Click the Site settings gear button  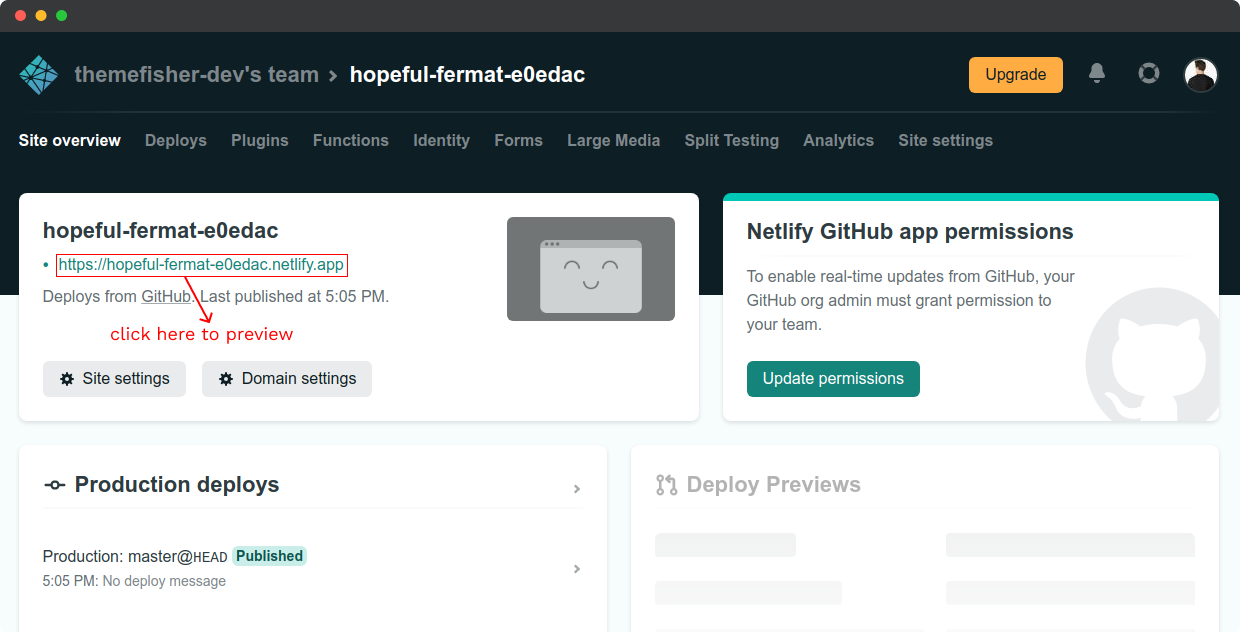[114, 379]
